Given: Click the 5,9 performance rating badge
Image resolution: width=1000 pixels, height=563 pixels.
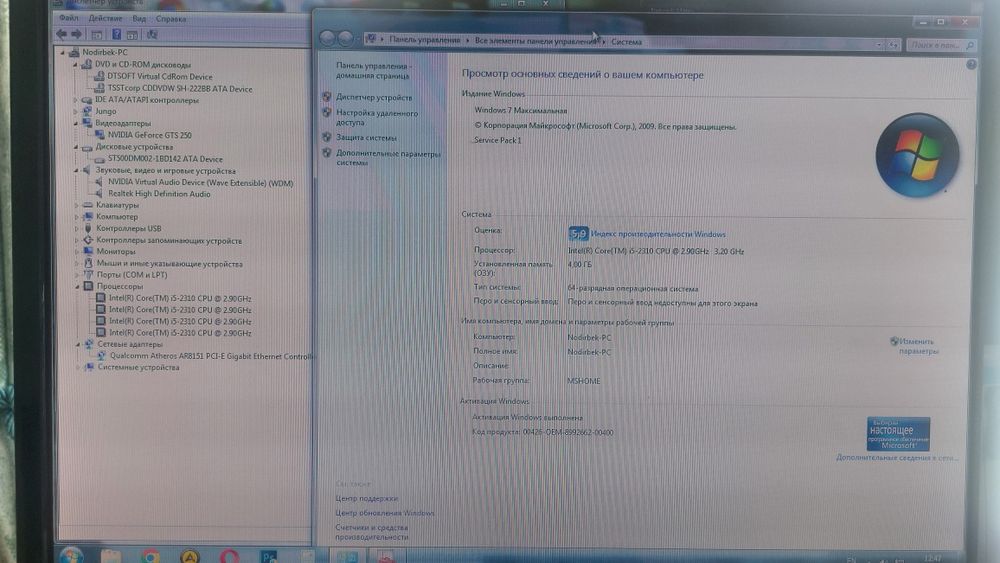Looking at the screenshot, I should coord(578,234).
